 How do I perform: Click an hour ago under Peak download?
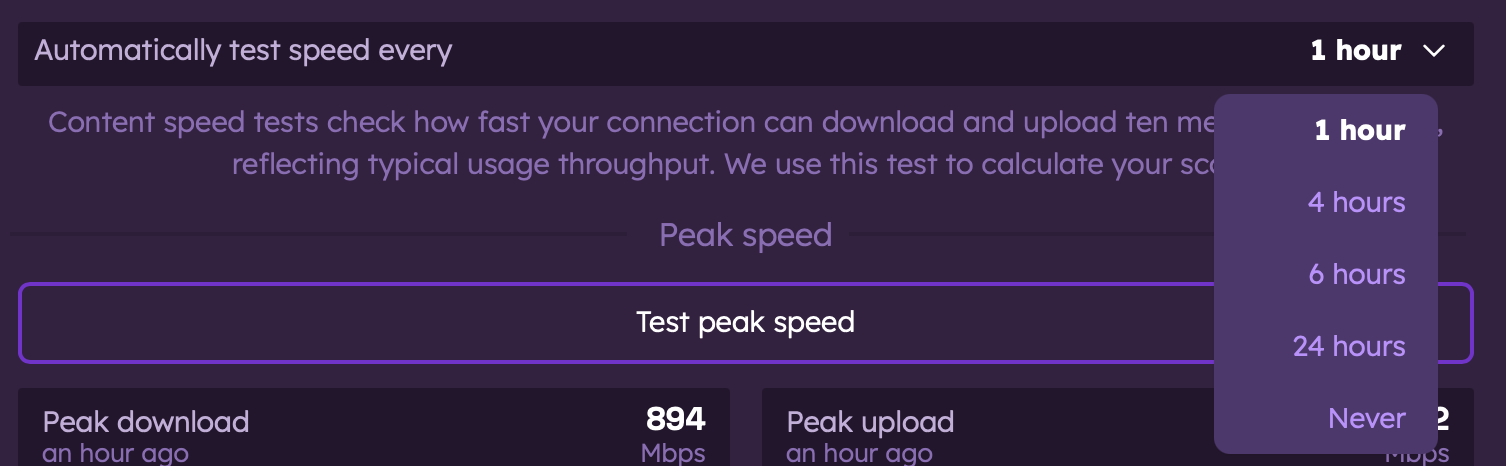(x=115, y=453)
